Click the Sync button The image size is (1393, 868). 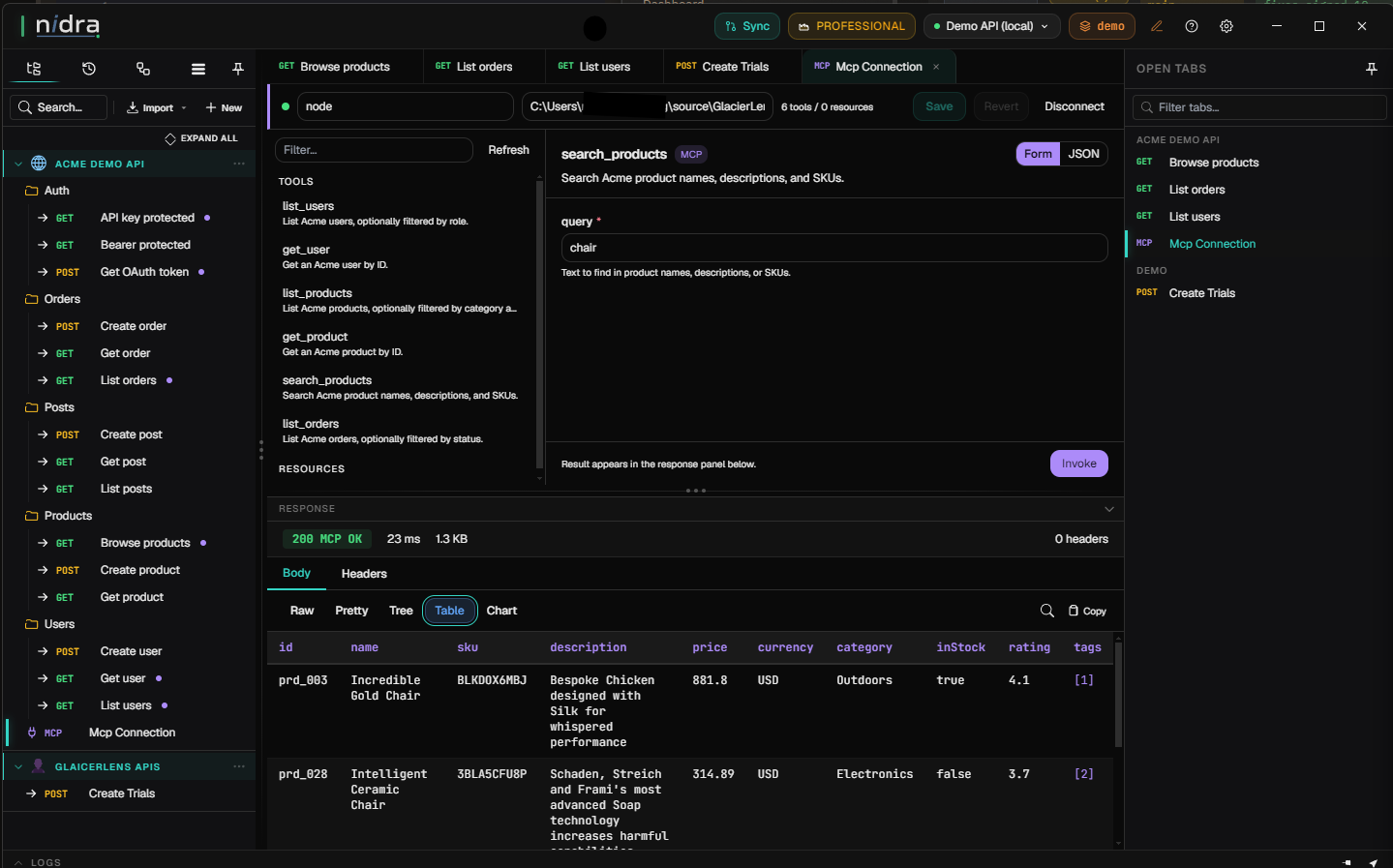(x=747, y=26)
